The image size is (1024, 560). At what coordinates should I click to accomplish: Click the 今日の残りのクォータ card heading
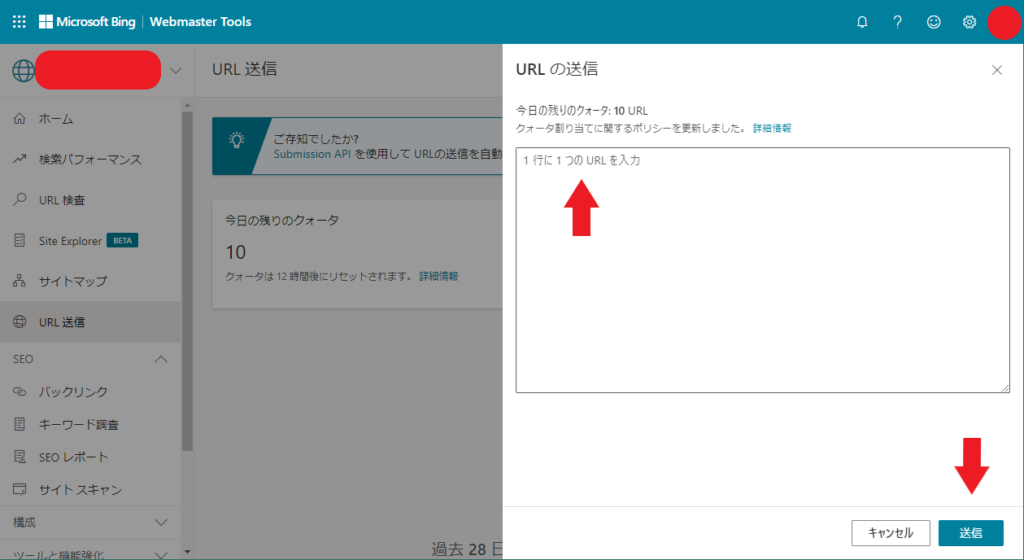[282, 221]
